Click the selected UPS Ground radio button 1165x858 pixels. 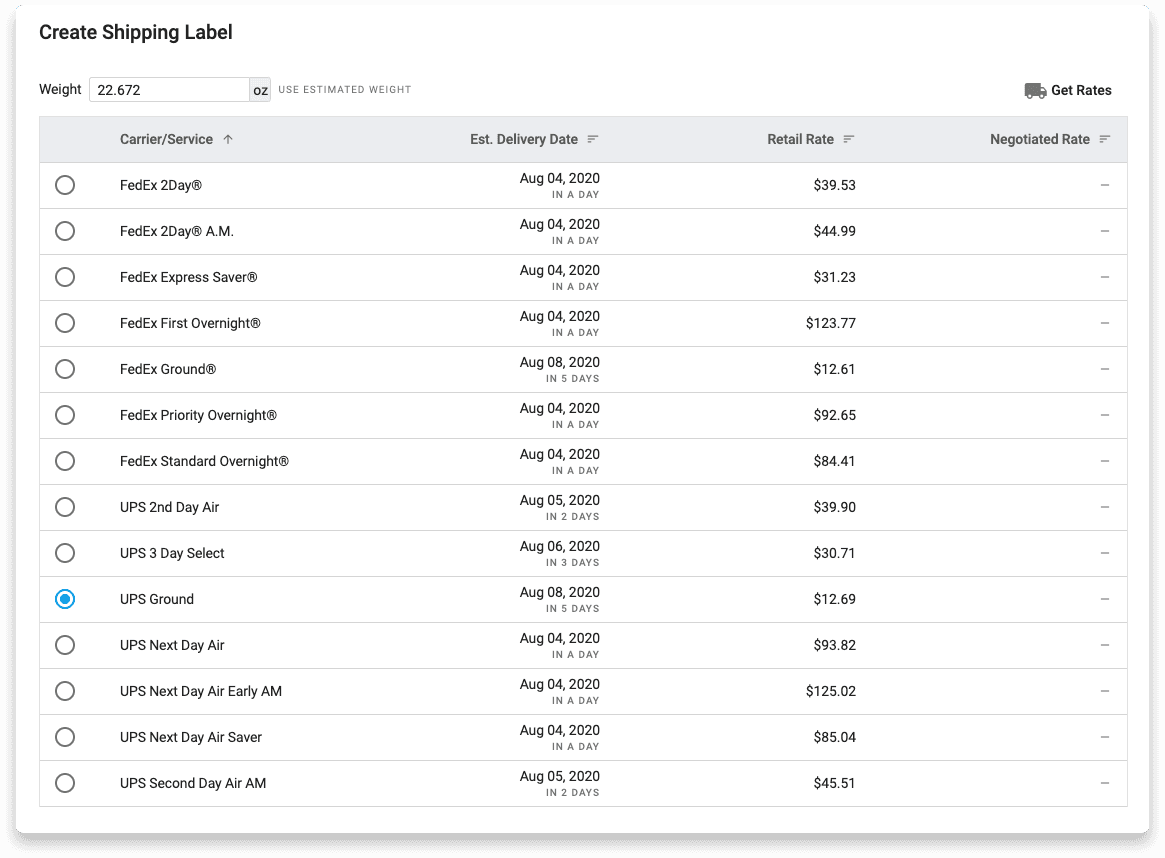point(65,599)
